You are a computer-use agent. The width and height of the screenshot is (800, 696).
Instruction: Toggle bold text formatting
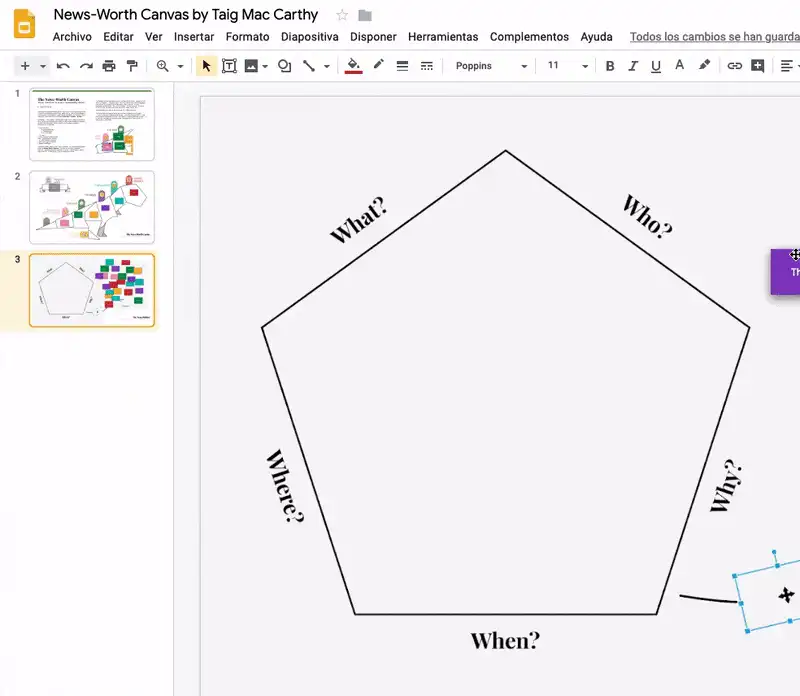tap(610, 66)
